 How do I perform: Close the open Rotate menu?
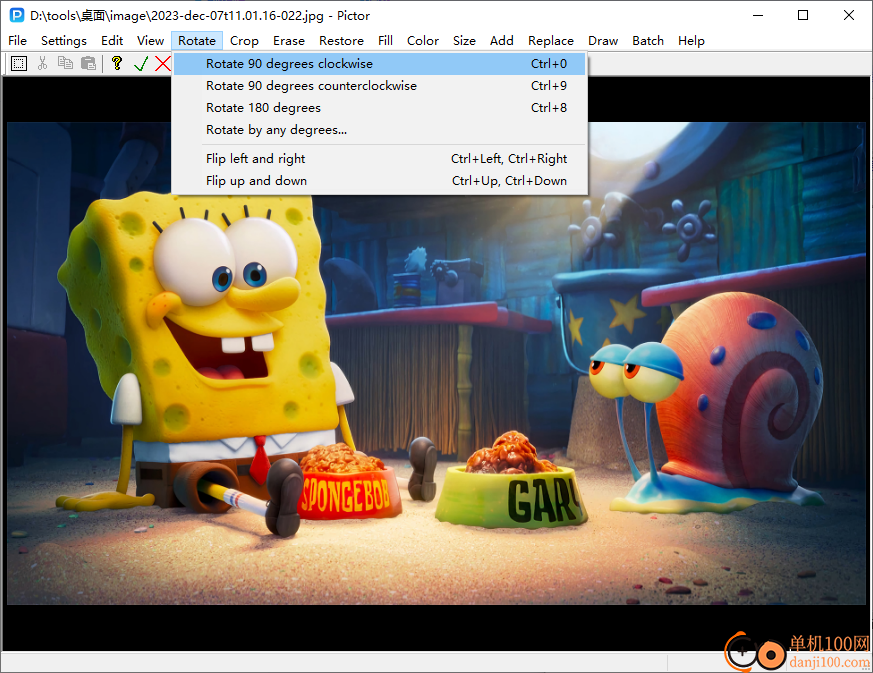(197, 41)
